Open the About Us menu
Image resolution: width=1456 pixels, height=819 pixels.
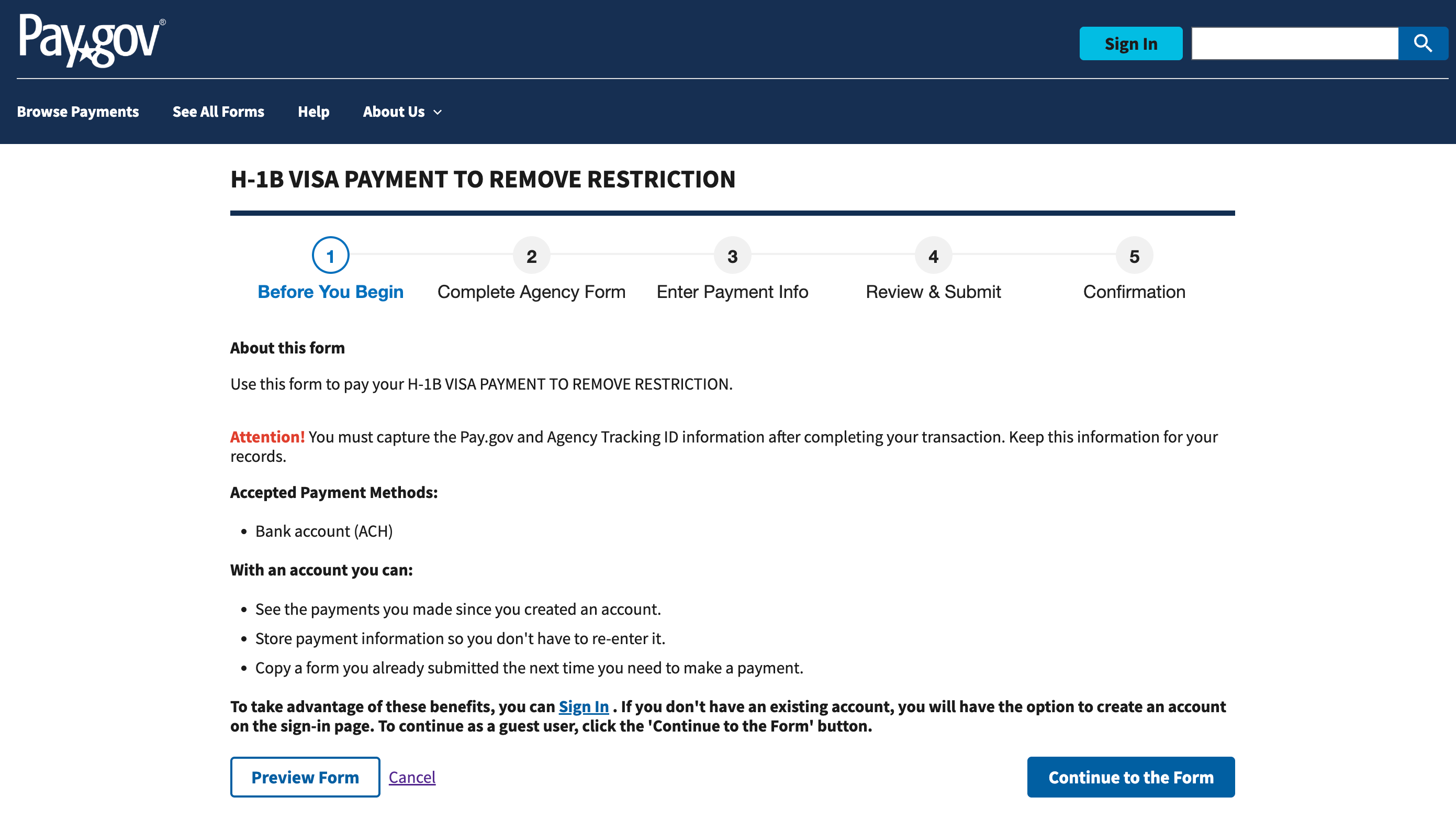[x=394, y=112]
